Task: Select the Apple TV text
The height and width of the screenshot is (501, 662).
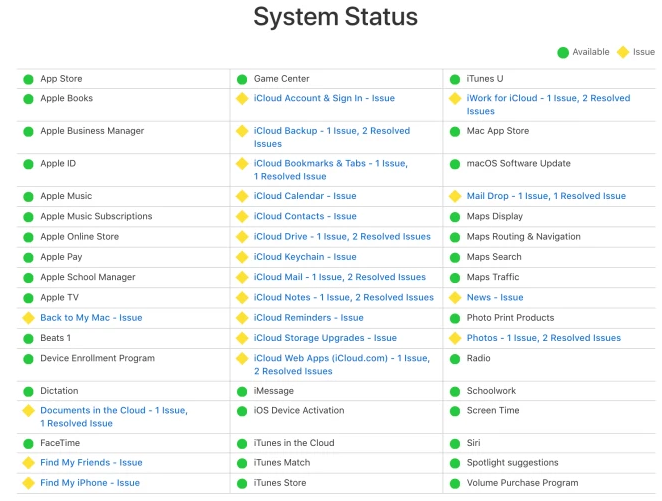Action: 59,298
